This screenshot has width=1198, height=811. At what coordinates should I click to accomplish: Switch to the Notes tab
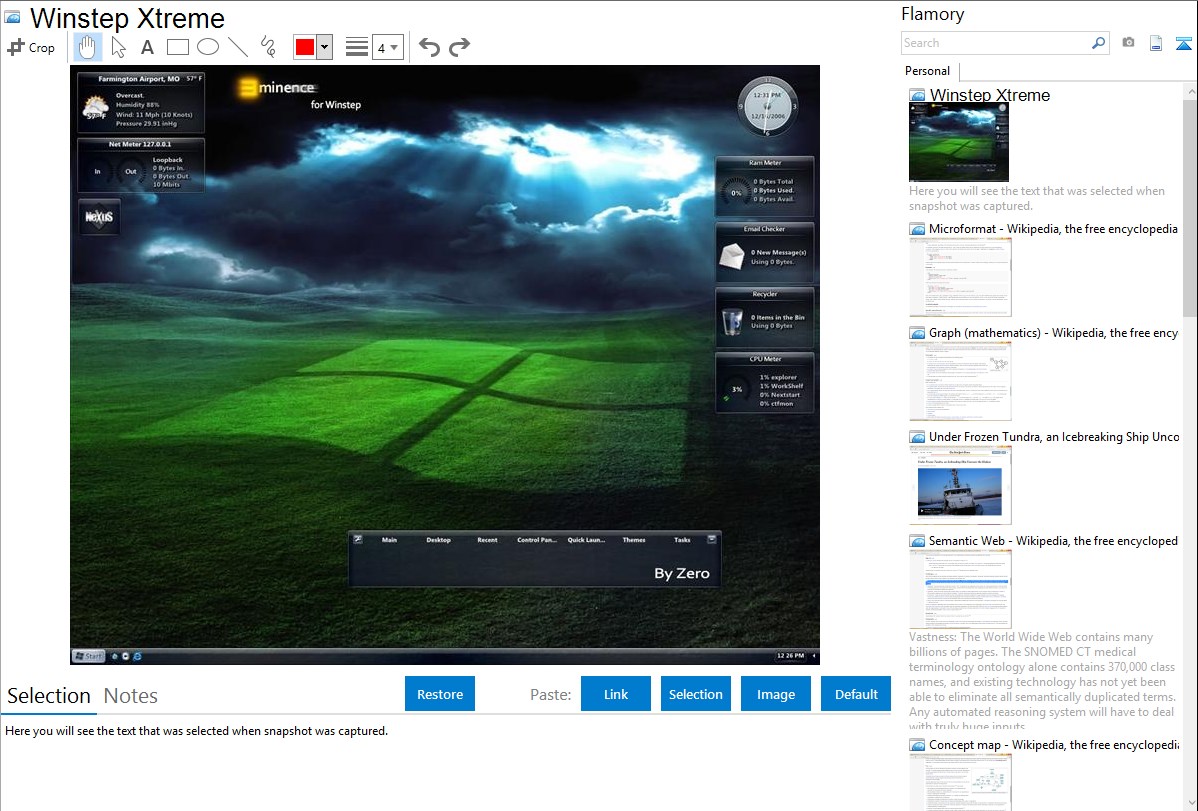pyautogui.click(x=131, y=696)
